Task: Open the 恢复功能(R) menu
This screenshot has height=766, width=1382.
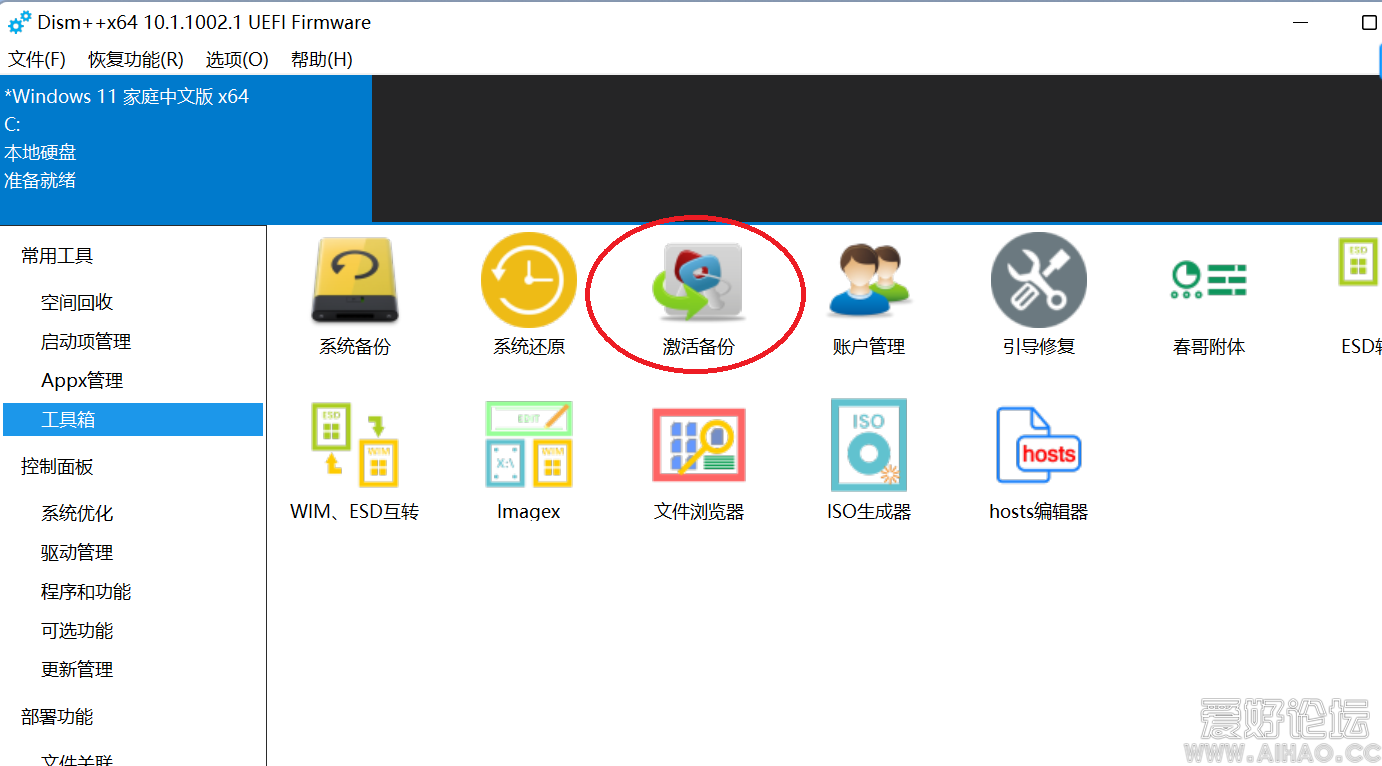Action: (x=135, y=59)
